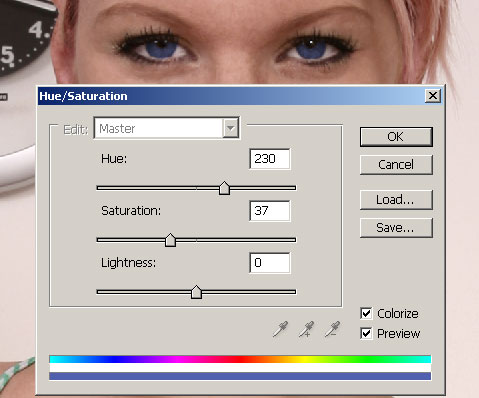Select the subtract-from-sample eyedropper minus icon

pyautogui.click(x=332, y=329)
